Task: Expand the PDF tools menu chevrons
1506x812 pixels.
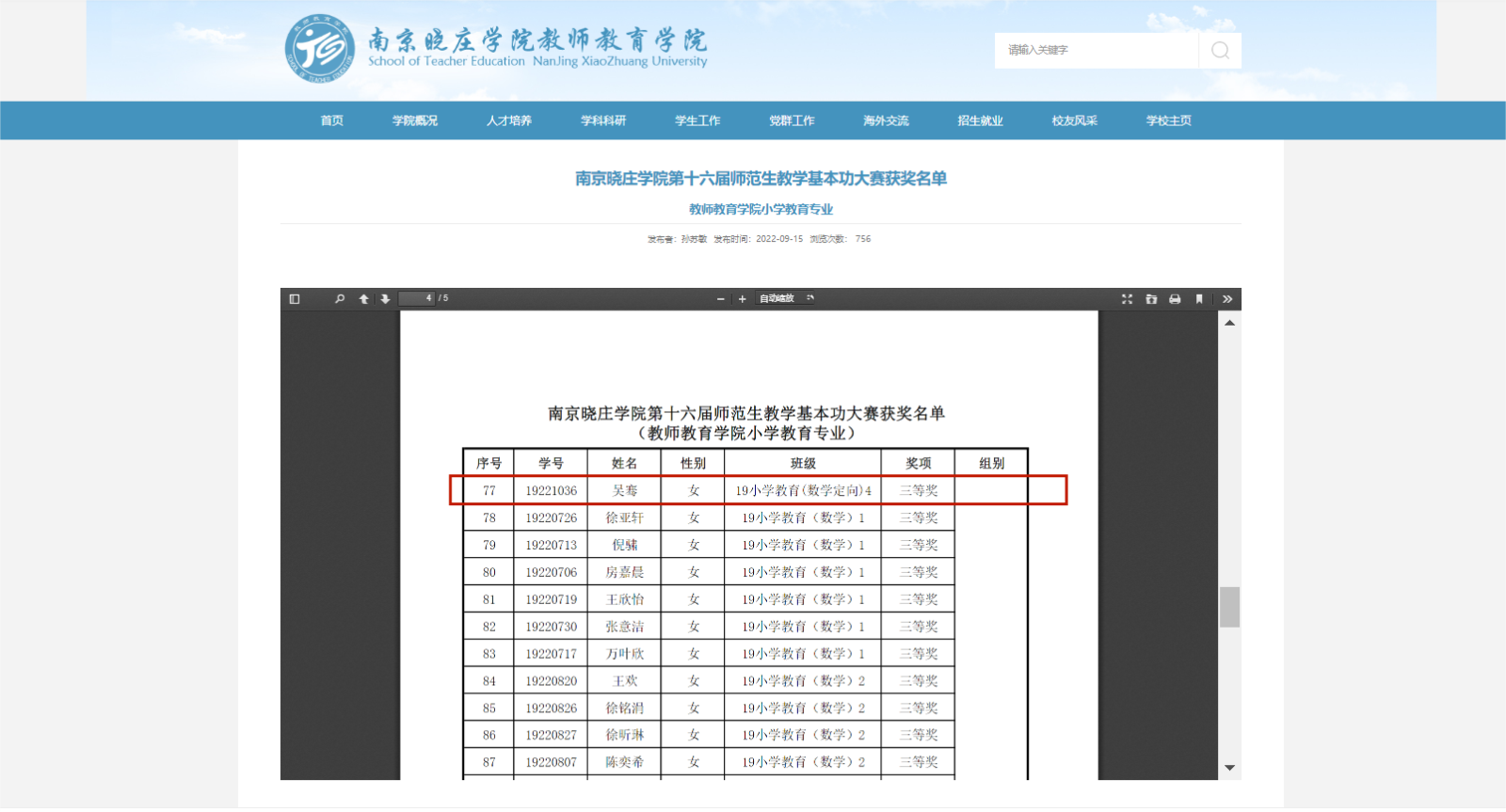Action: [x=1227, y=299]
